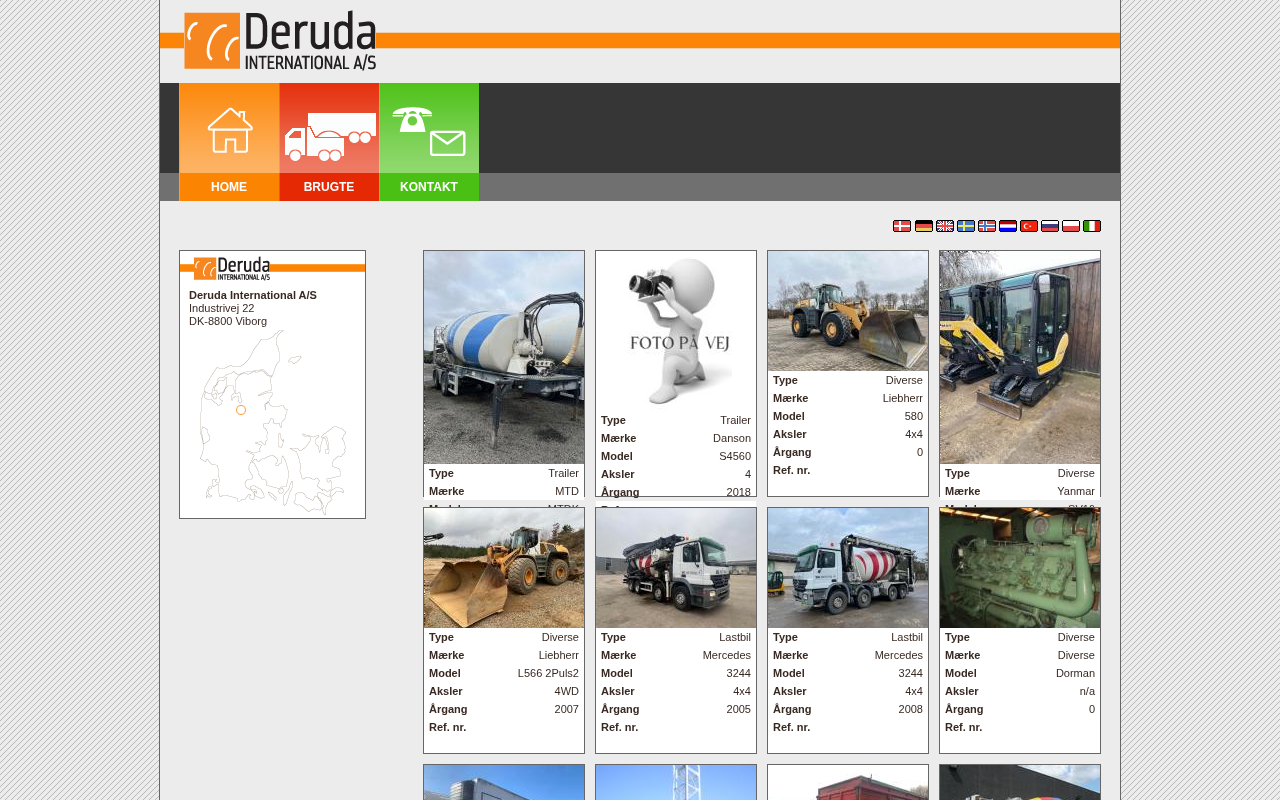
Task: Open the Liebherr L566 2Puls2 loader photo
Action: click(504, 568)
